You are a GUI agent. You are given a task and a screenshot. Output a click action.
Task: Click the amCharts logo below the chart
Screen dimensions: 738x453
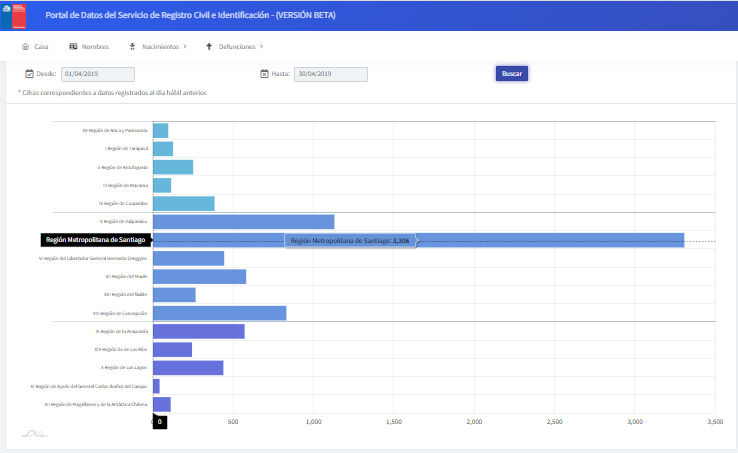[x=33, y=432]
